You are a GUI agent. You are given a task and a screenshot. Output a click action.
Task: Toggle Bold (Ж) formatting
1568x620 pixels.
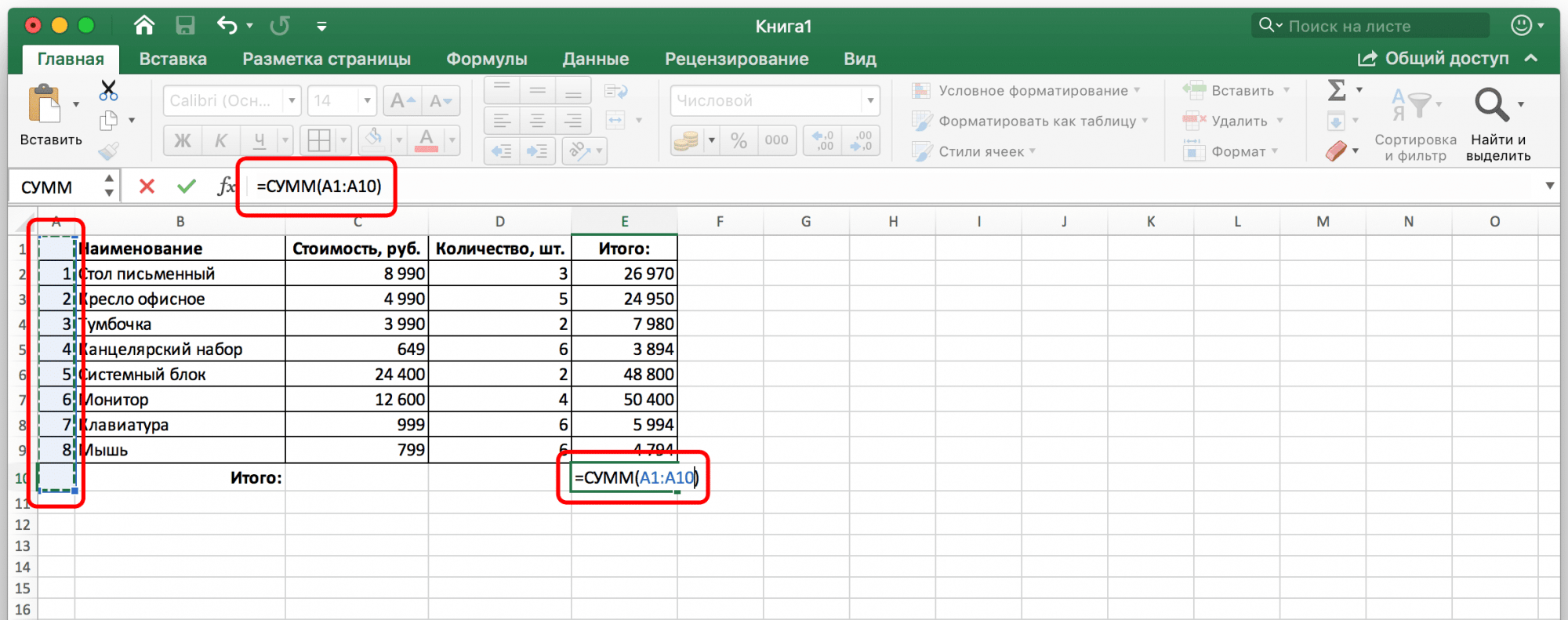[x=182, y=140]
